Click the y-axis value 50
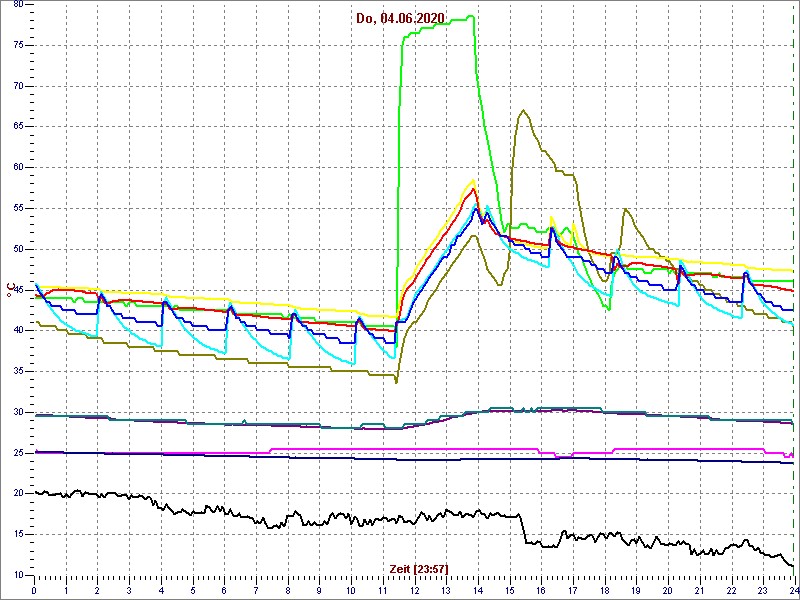This screenshot has width=800, height=600. (x=18, y=249)
